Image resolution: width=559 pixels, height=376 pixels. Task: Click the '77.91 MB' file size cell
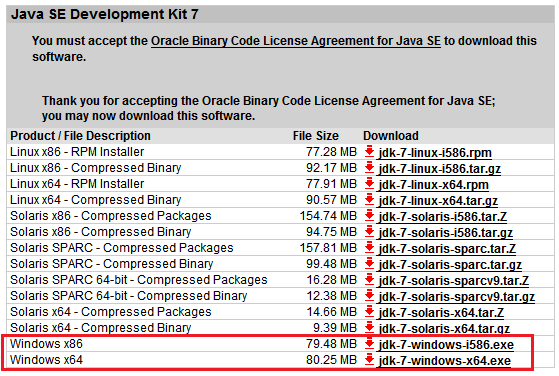(331, 184)
